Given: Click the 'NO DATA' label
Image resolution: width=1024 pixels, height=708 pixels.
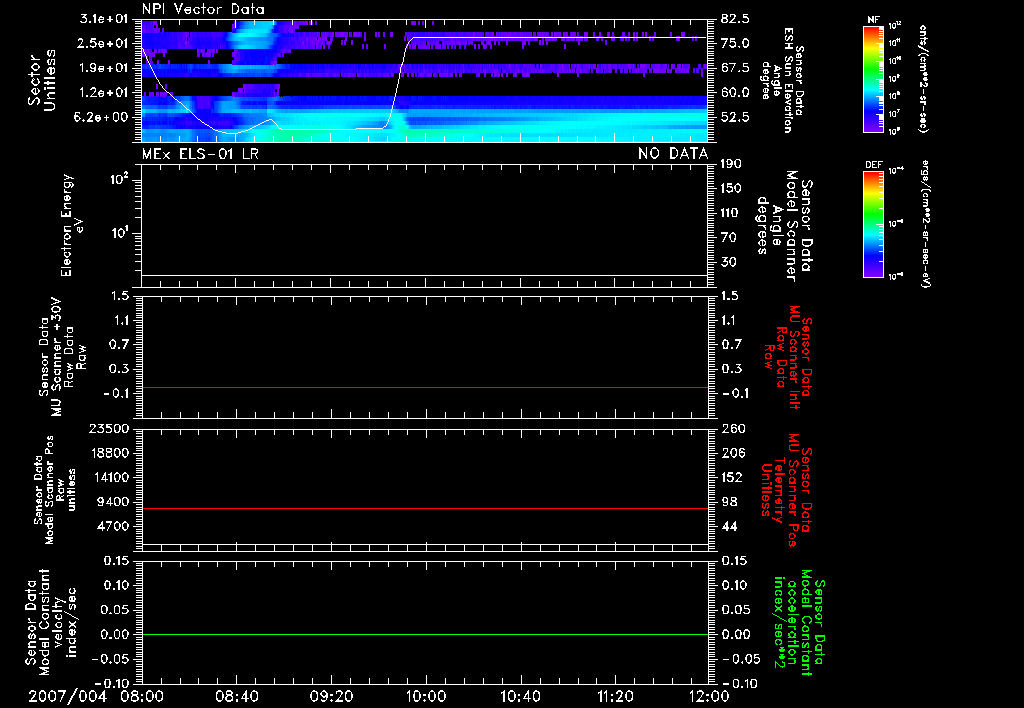Looking at the screenshot, I should (673, 154).
